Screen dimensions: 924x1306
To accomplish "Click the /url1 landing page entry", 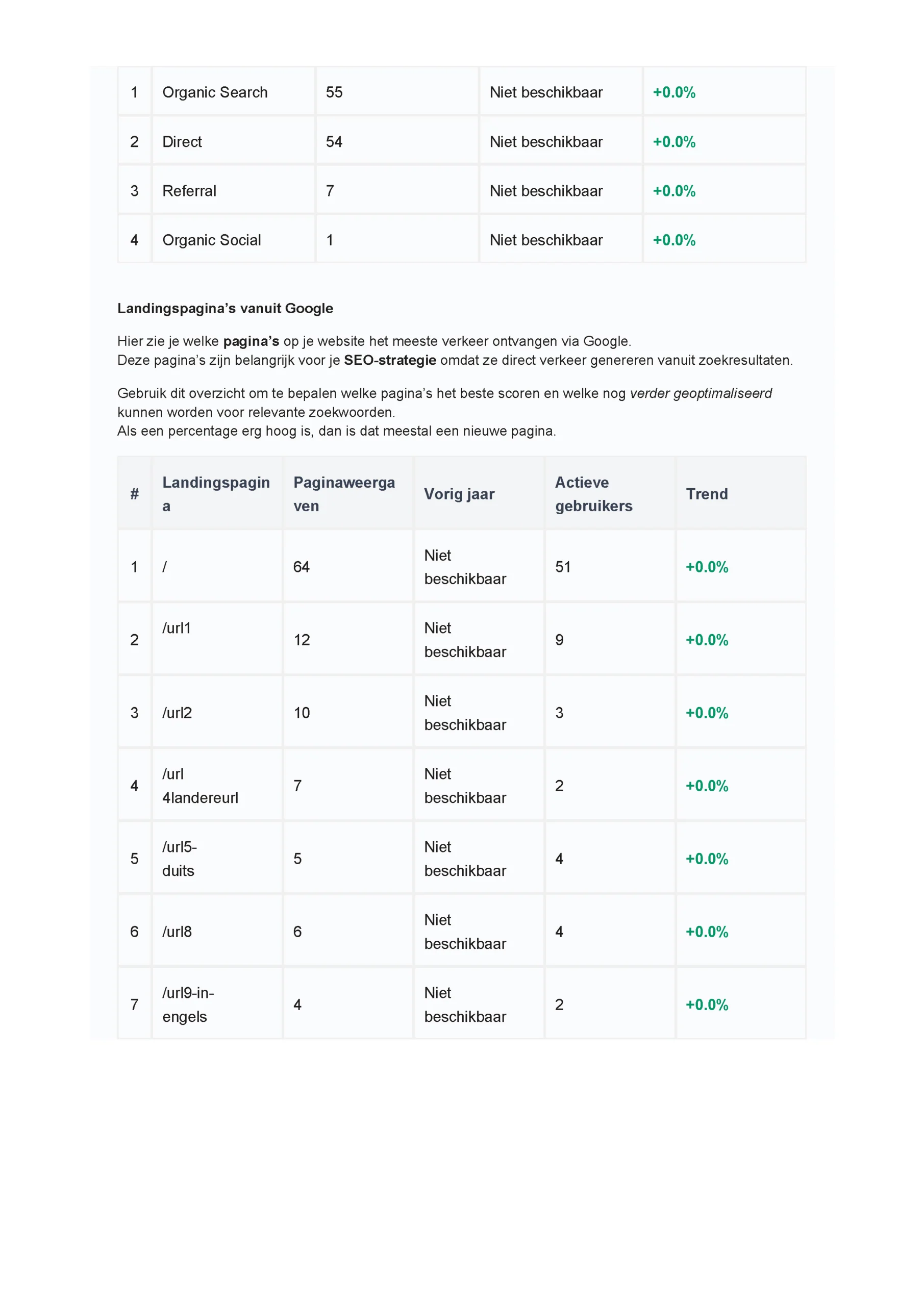I will pyautogui.click(x=177, y=628).
